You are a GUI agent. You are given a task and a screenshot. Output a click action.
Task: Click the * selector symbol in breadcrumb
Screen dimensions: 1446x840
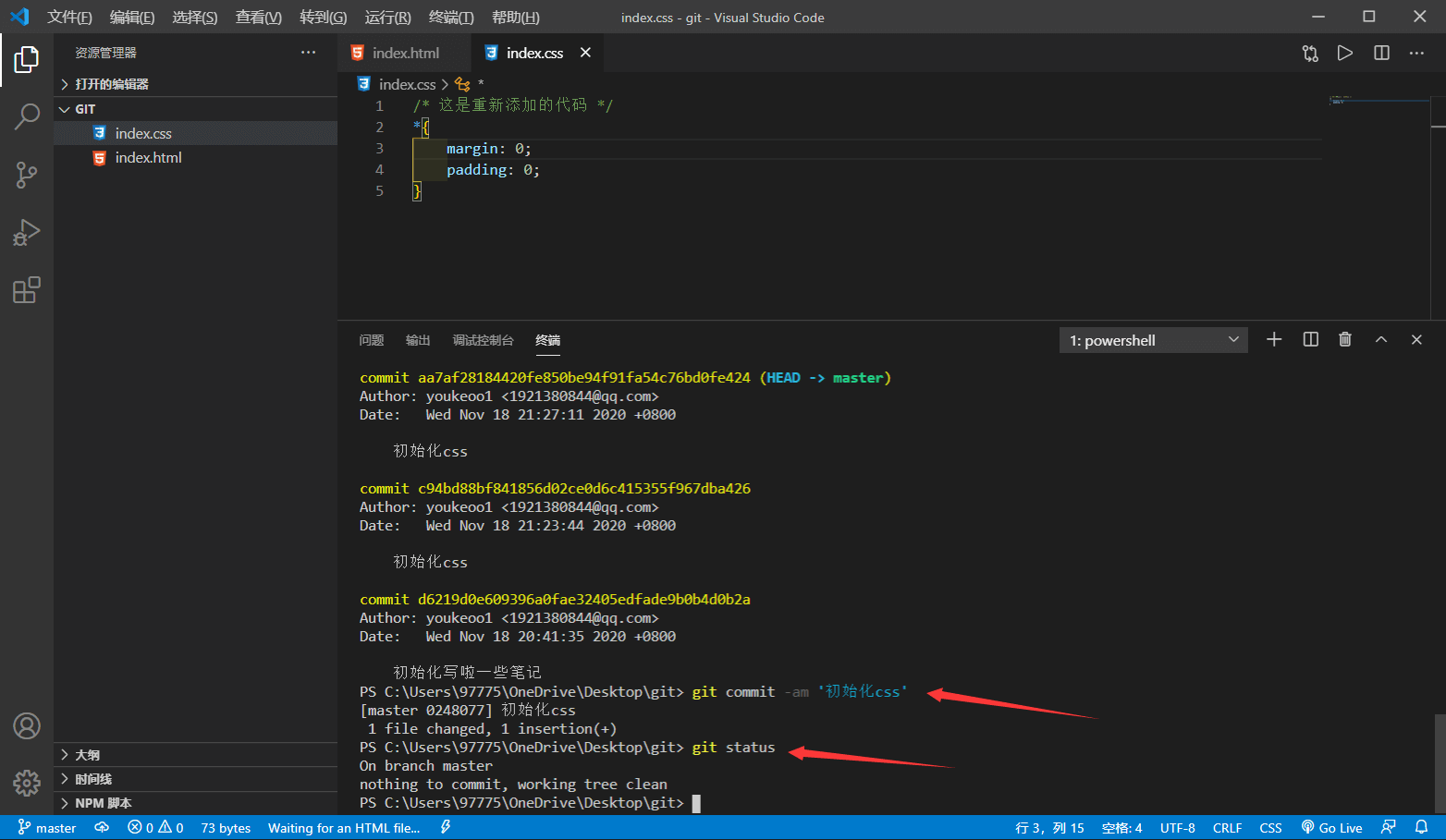(471, 84)
